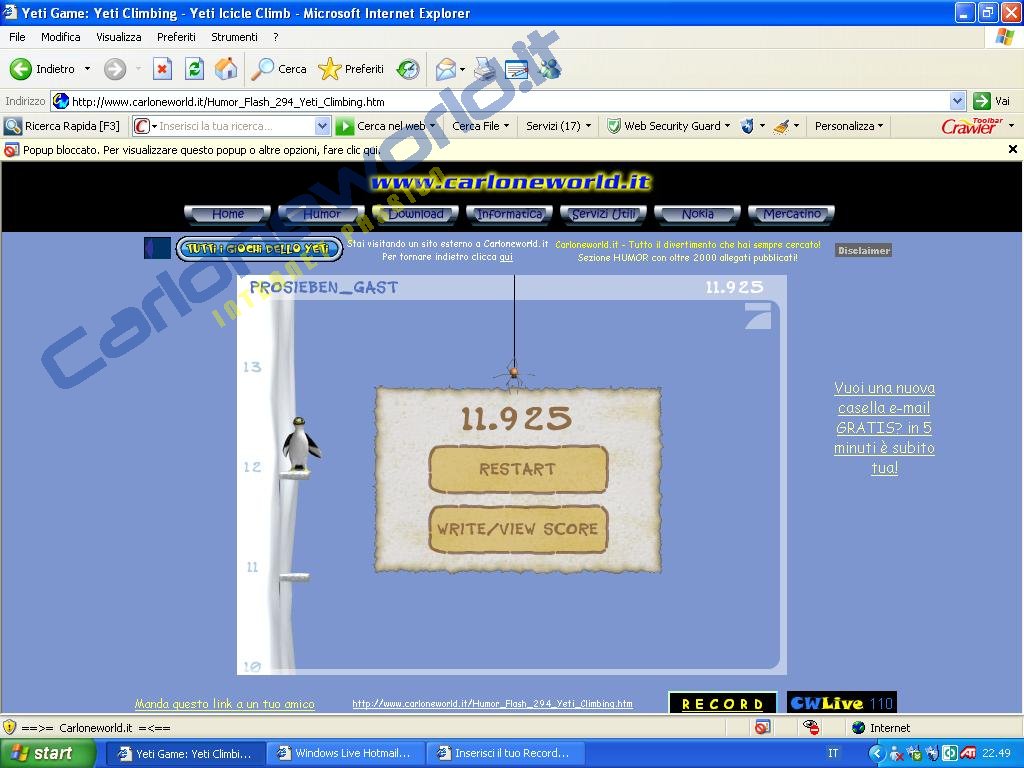
Task: Open the Strumenti menu
Action: [x=234, y=37]
